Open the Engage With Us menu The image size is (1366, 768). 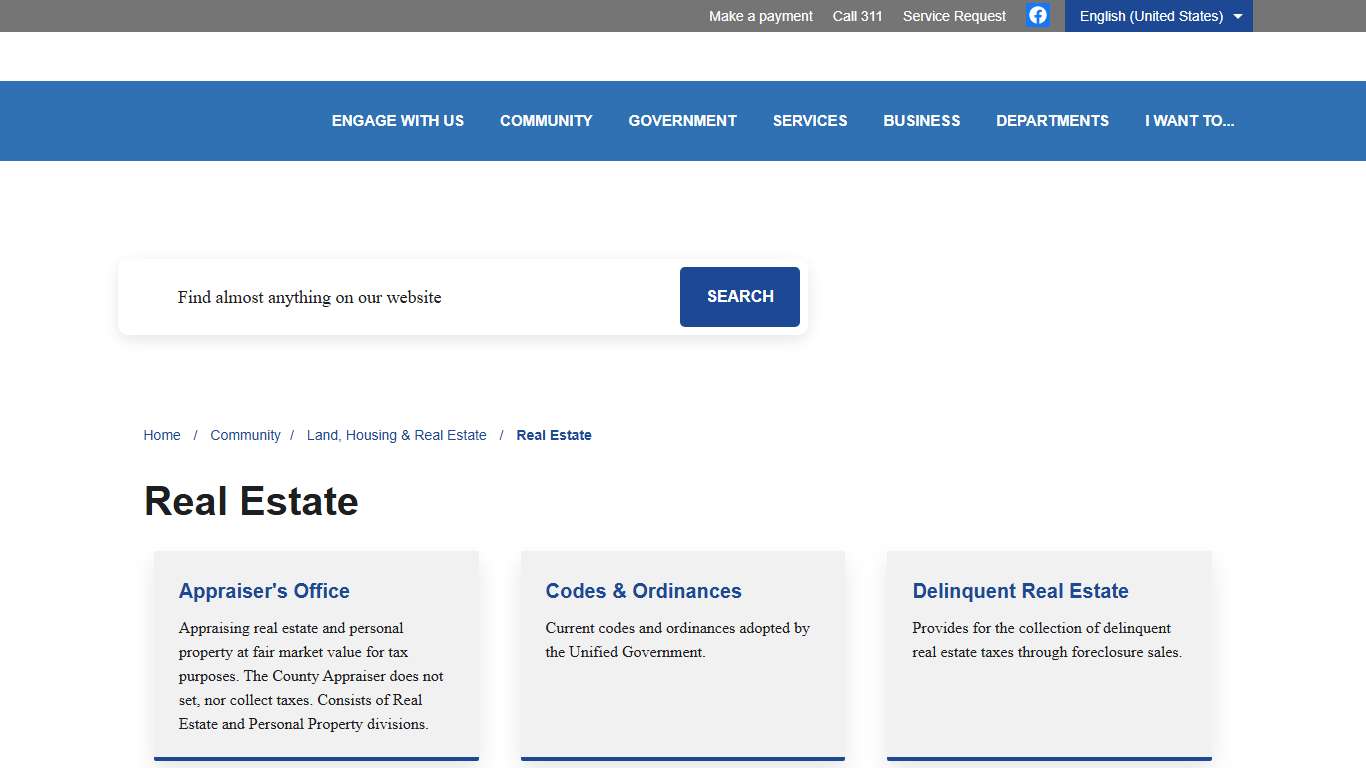(x=398, y=121)
